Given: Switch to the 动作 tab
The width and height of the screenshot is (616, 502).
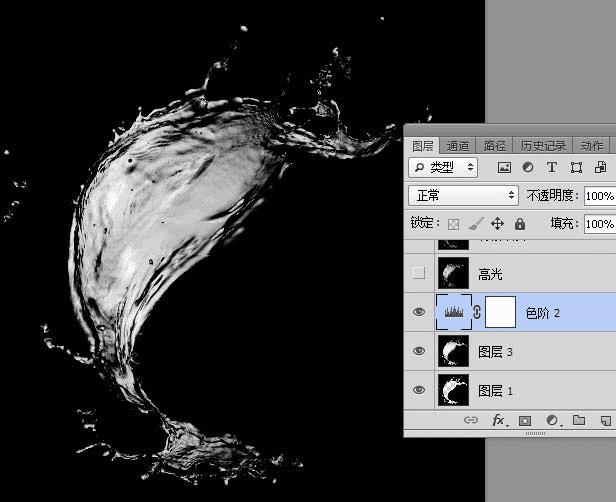Looking at the screenshot, I should point(592,146).
